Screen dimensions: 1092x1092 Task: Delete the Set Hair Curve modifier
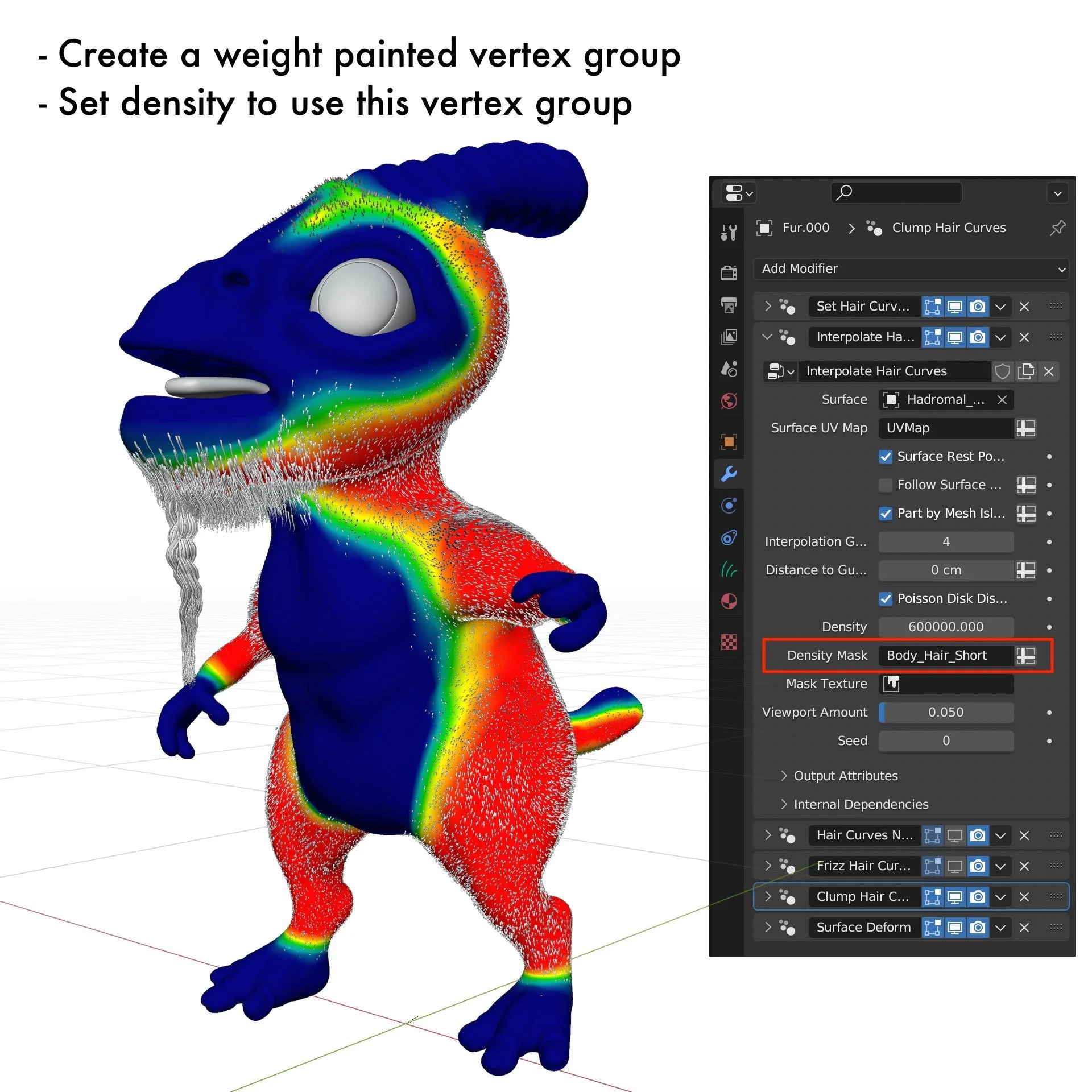point(1024,306)
